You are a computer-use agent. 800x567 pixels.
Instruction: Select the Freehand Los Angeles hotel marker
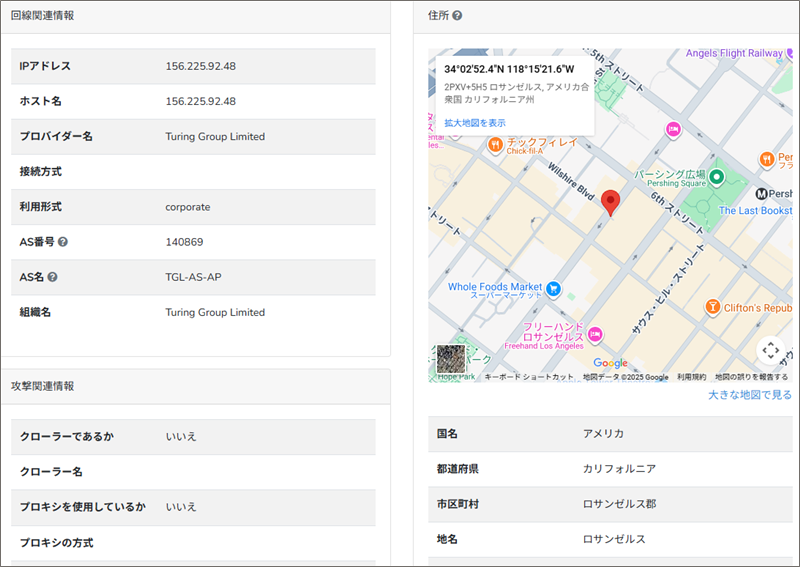[x=595, y=333]
